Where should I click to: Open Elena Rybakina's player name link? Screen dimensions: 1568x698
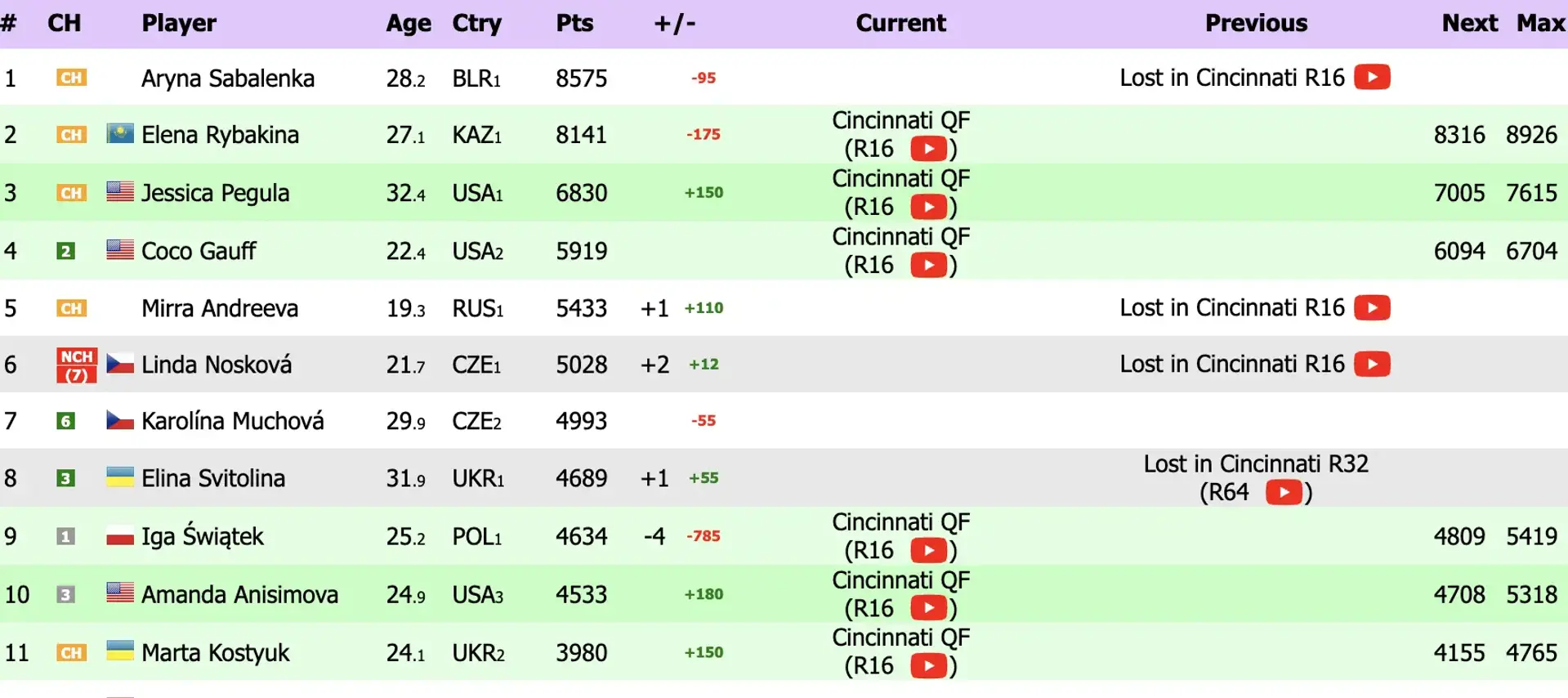point(220,135)
